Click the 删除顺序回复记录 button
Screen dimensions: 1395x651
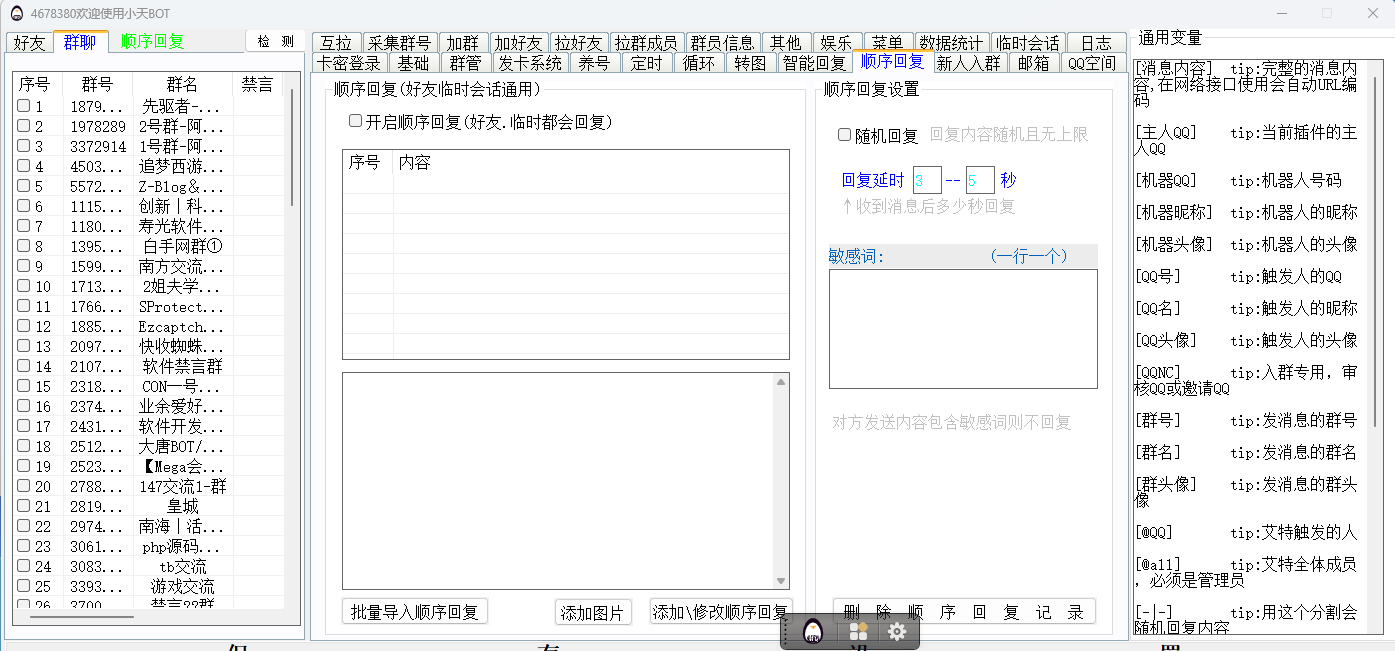(x=963, y=612)
